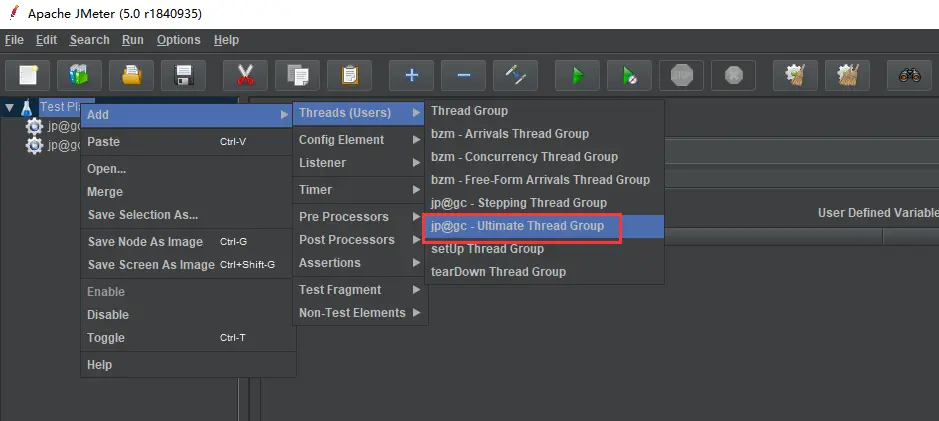Expand the Non-Test Elements submenu
This screenshot has width=939, height=421.
[x=360, y=313]
